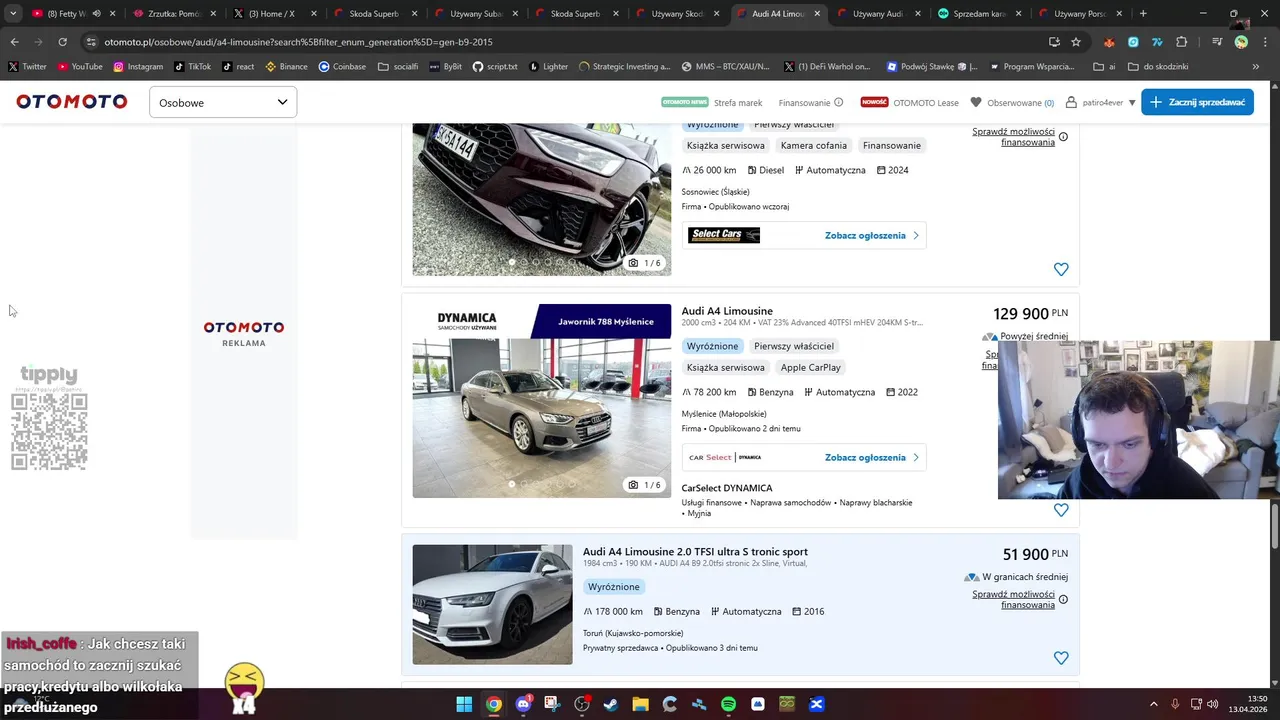Open the grey Audi photo at DYNAMICA

[542, 401]
